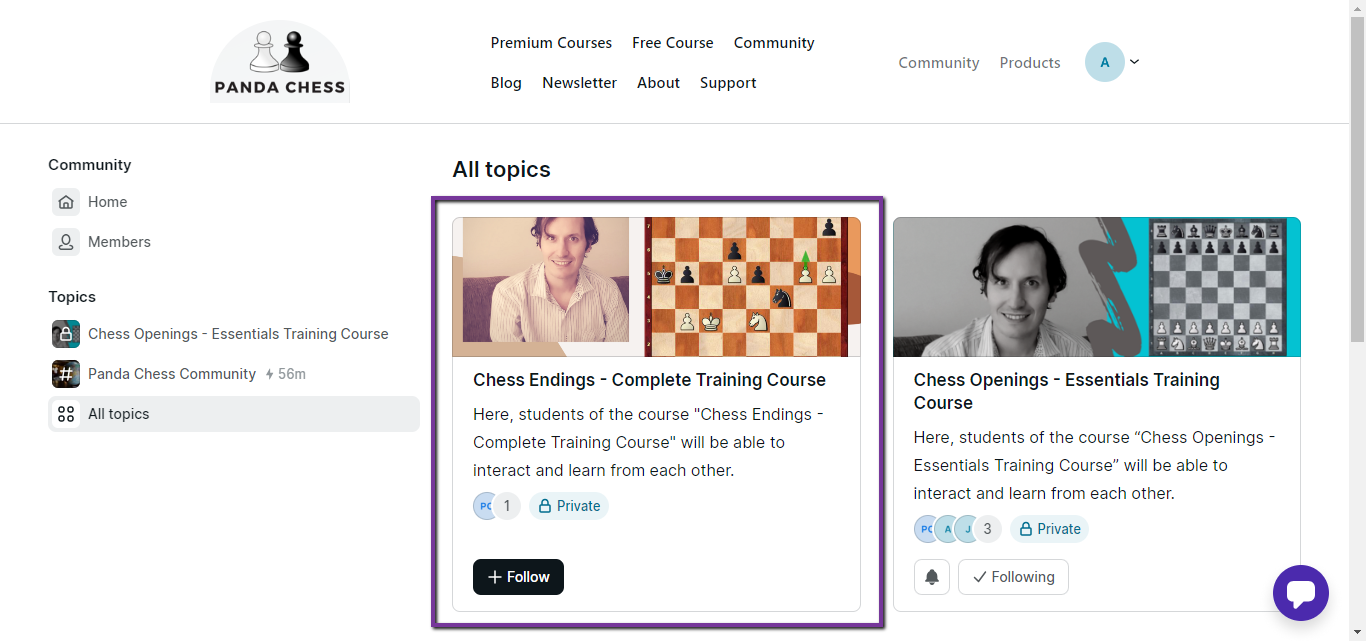Screen dimensions: 1366x641
Task: Click the Panda Chess logo
Action: pyautogui.click(x=280, y=63)
